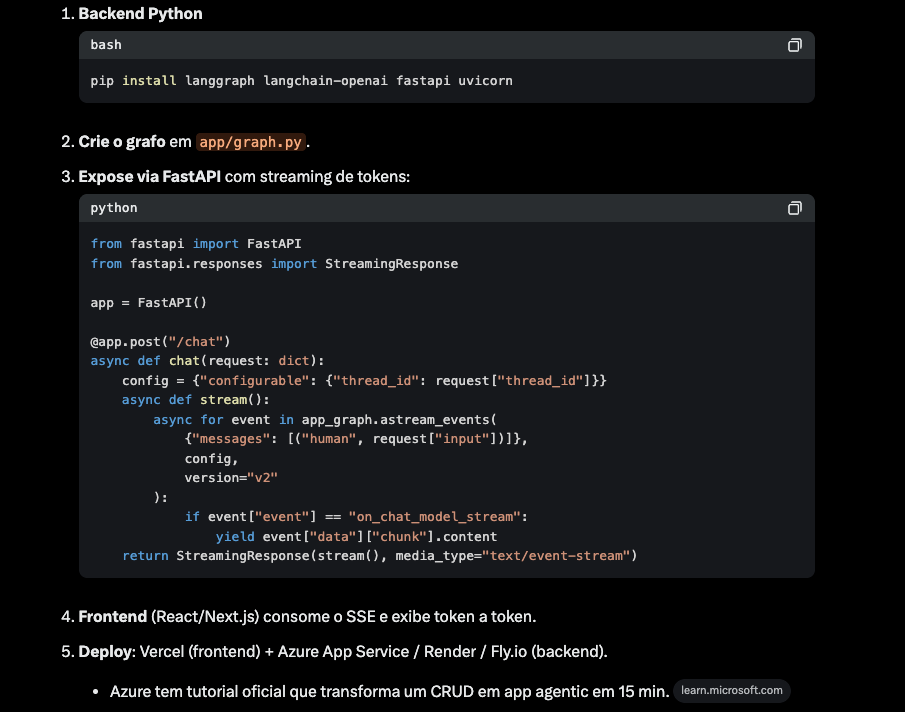Screen dimensions: 905x712
Task: Click the 'from fastapi import FastAPI' line
Action: 195,243
